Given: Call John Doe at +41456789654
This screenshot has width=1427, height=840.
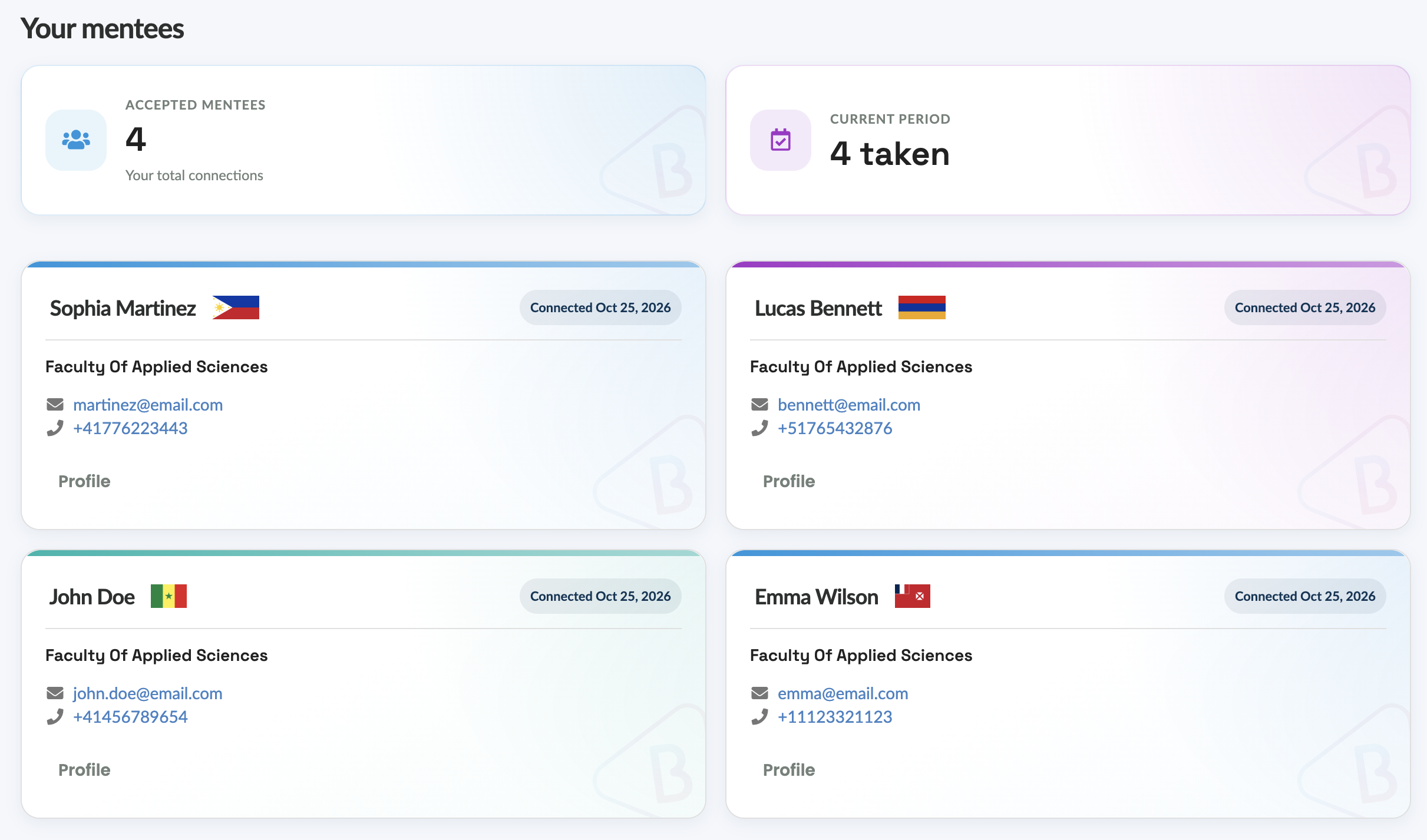Looking at the screenshot, I should click(130, 717).
